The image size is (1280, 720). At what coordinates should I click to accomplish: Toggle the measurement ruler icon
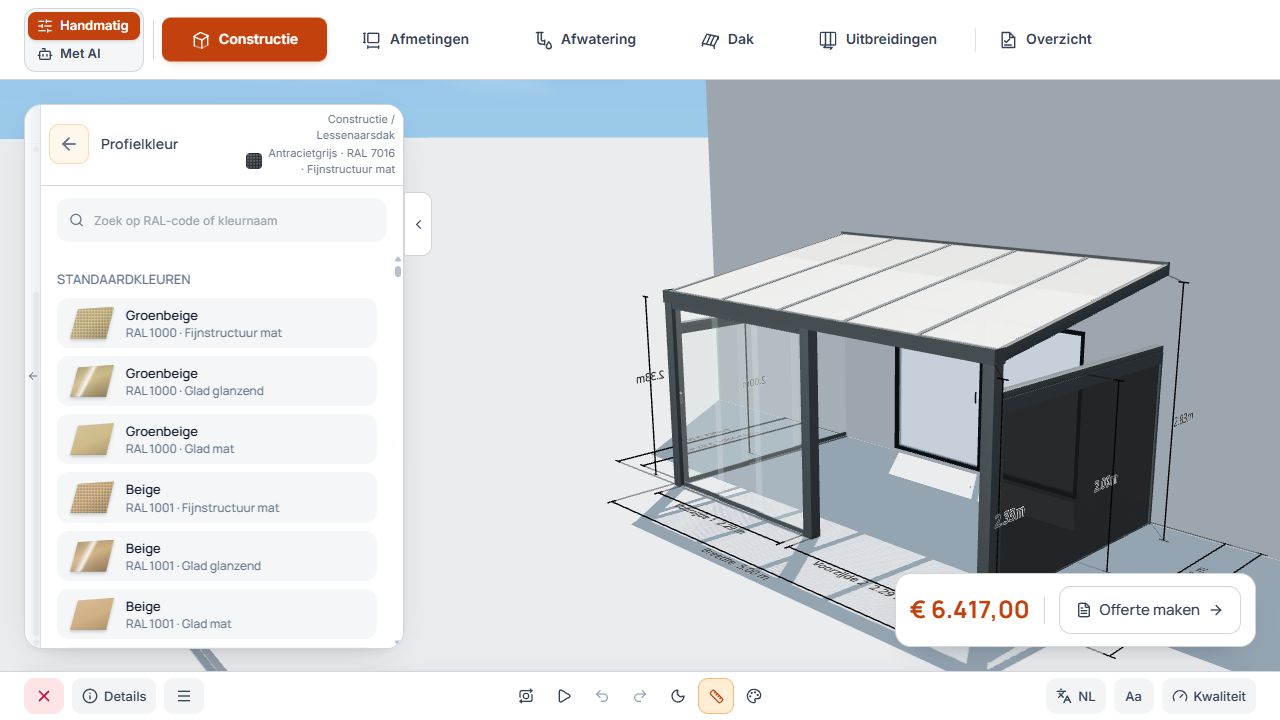[x=716, y=696]
